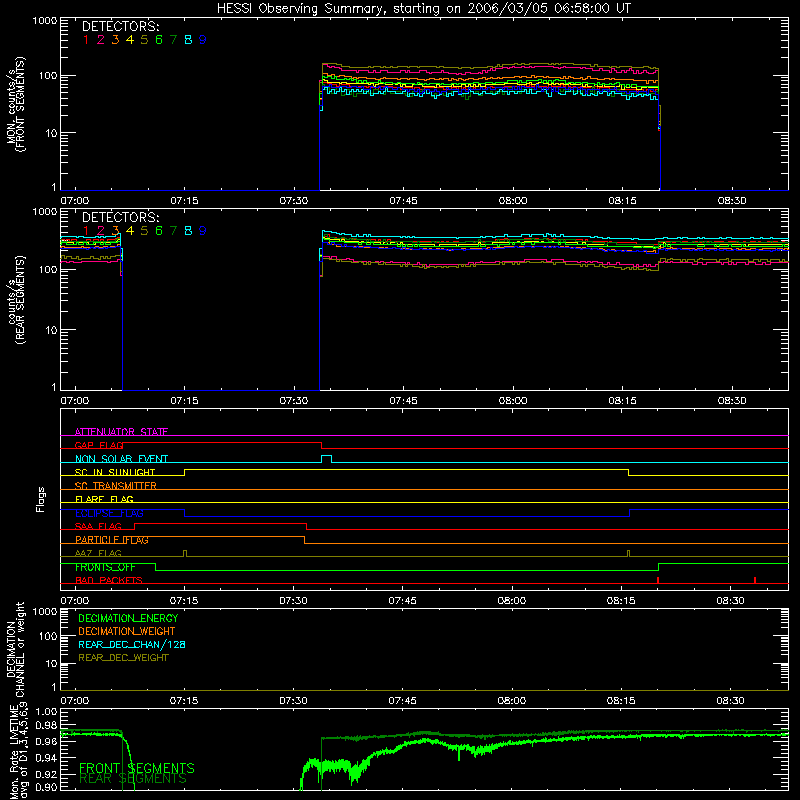Click dark green detector 7 in front segments legend
This screenshot has height=800, width=800.
pyautogui.click(x=173, y=40)
